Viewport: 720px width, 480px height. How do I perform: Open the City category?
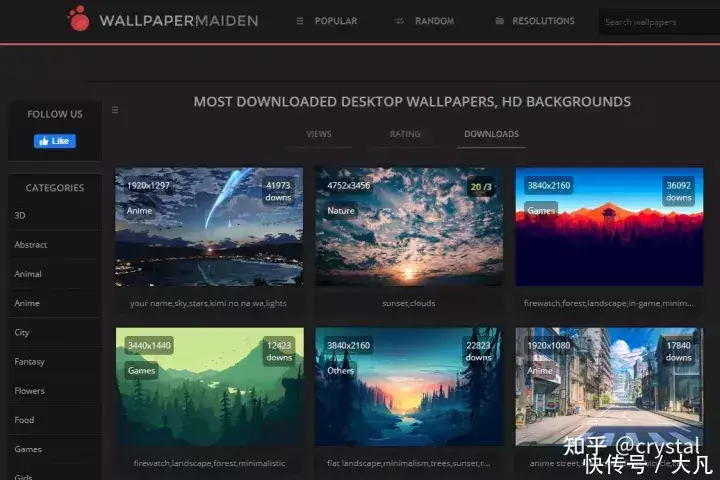coord(22,333)
